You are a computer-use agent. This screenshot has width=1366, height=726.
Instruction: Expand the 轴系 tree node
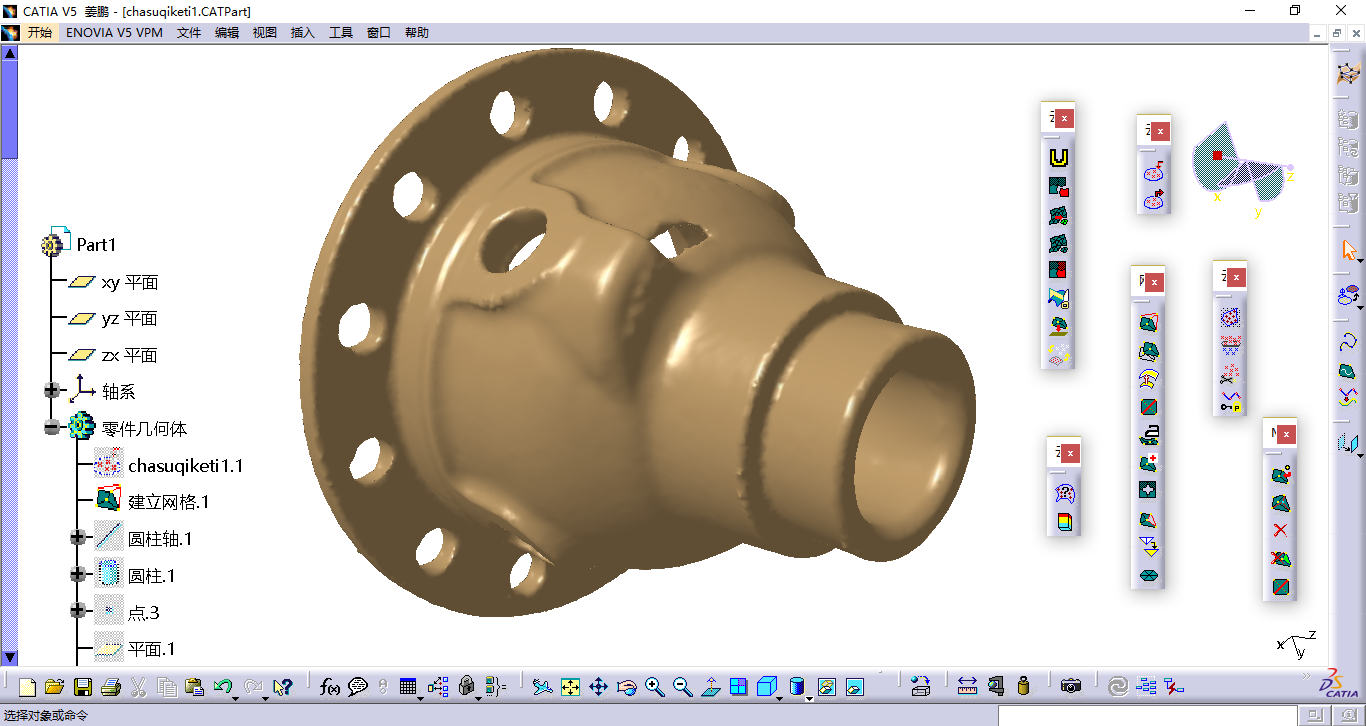point(52,391)
